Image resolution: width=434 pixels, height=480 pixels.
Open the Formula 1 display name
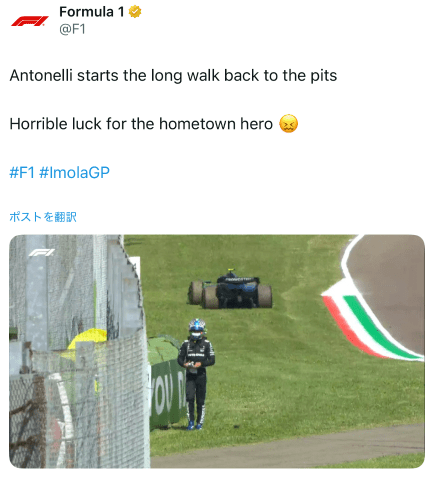(x=92, y=12)
